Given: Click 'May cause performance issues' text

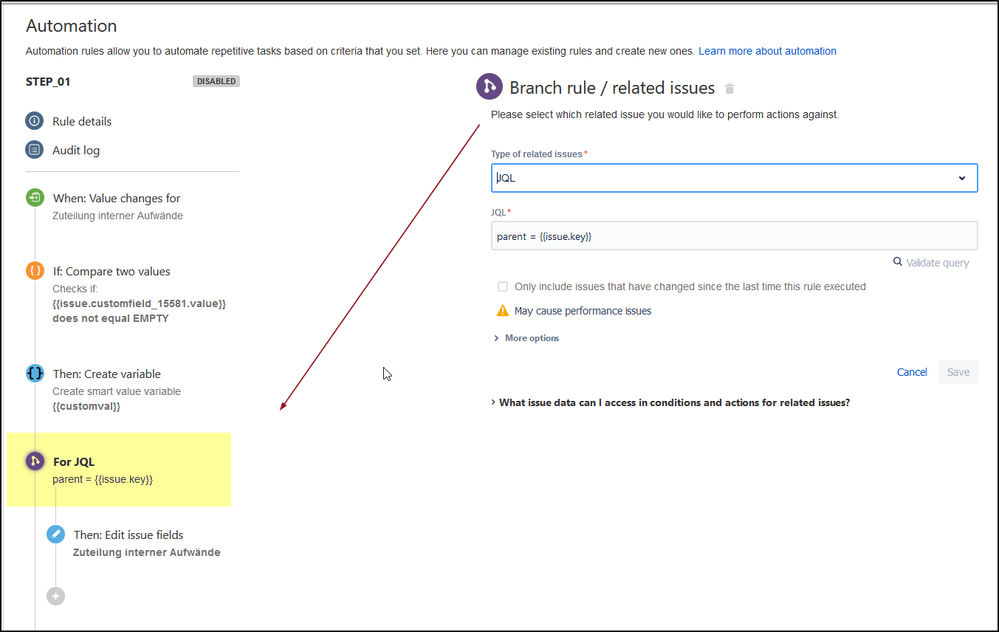Looking at the screenshot, I should tap(582, 311).
